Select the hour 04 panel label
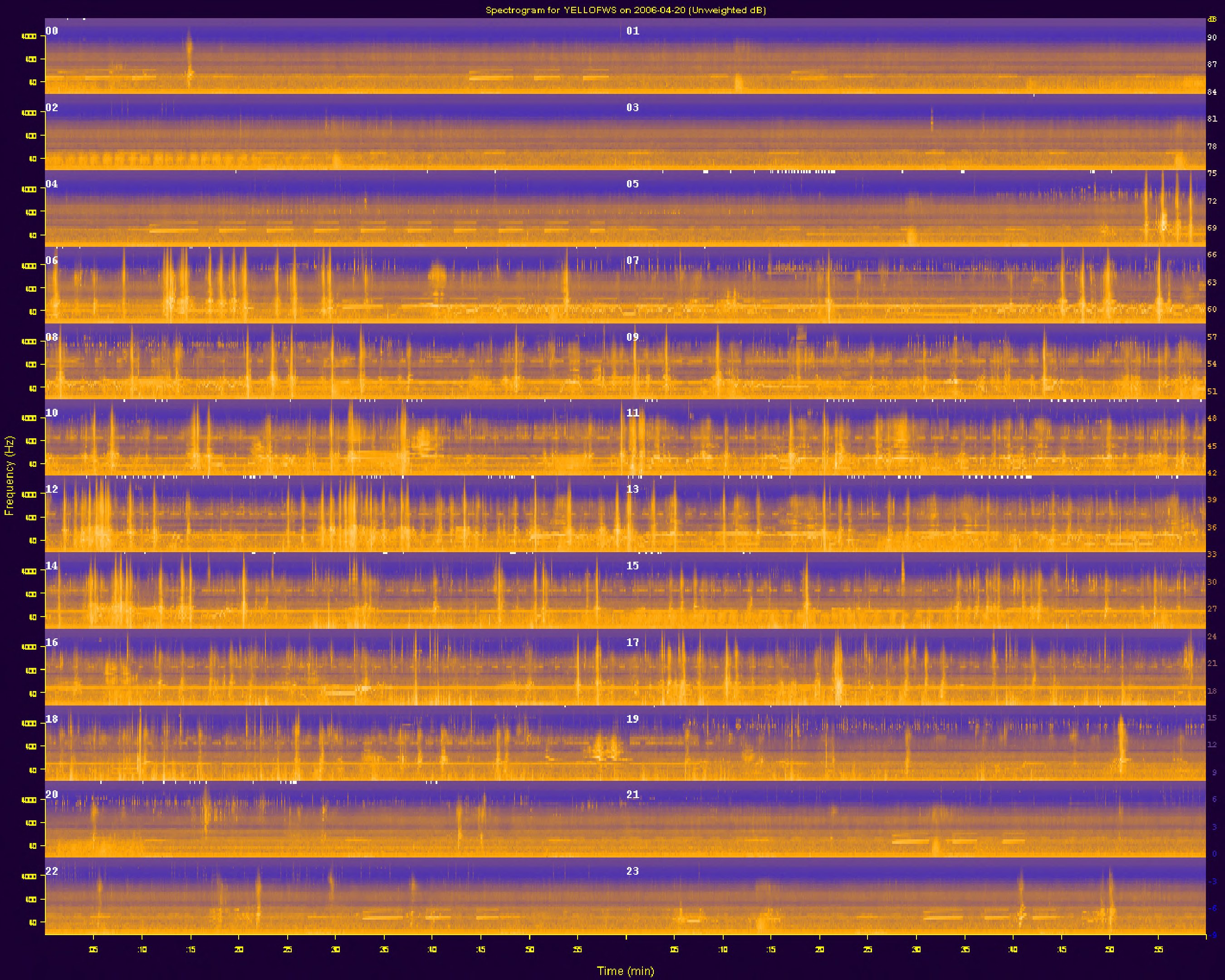The height and width of the screenshot is (980, 1225). click(52, 183)
